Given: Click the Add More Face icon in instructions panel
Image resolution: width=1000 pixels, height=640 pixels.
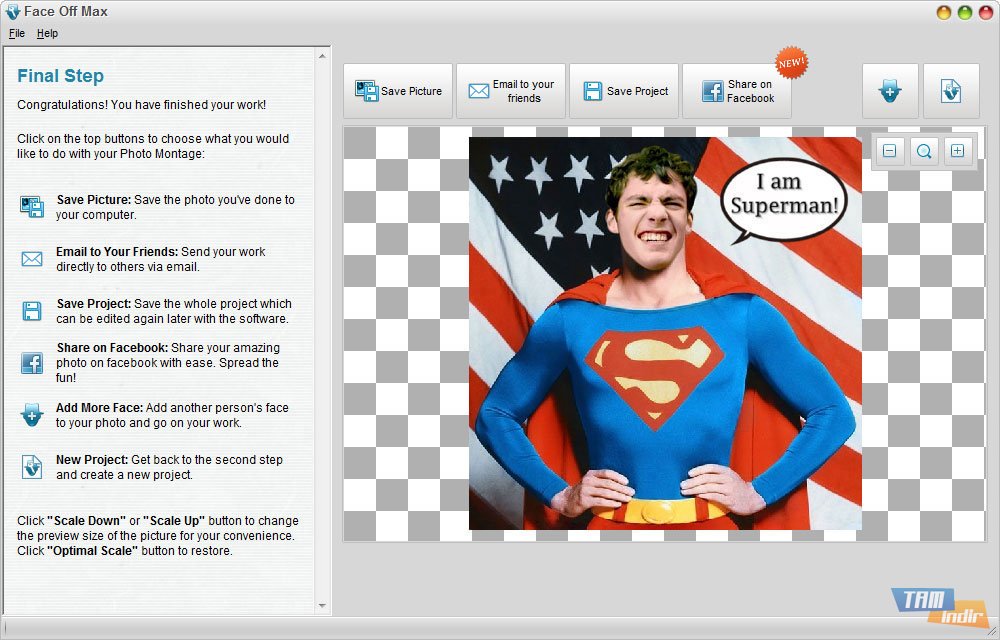Looking at the screenshot, I should (32, 415).
